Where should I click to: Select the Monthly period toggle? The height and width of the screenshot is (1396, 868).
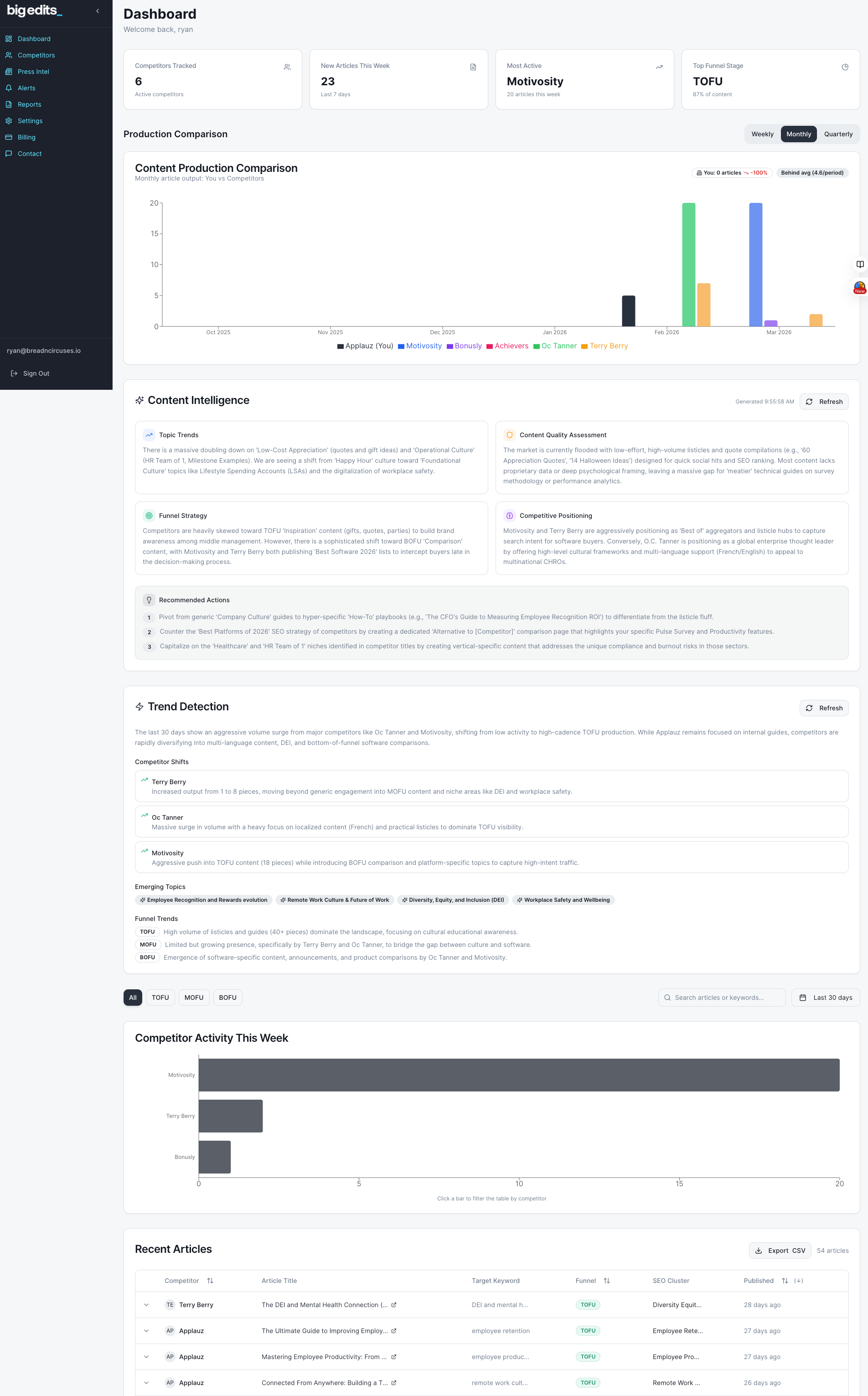799,134
